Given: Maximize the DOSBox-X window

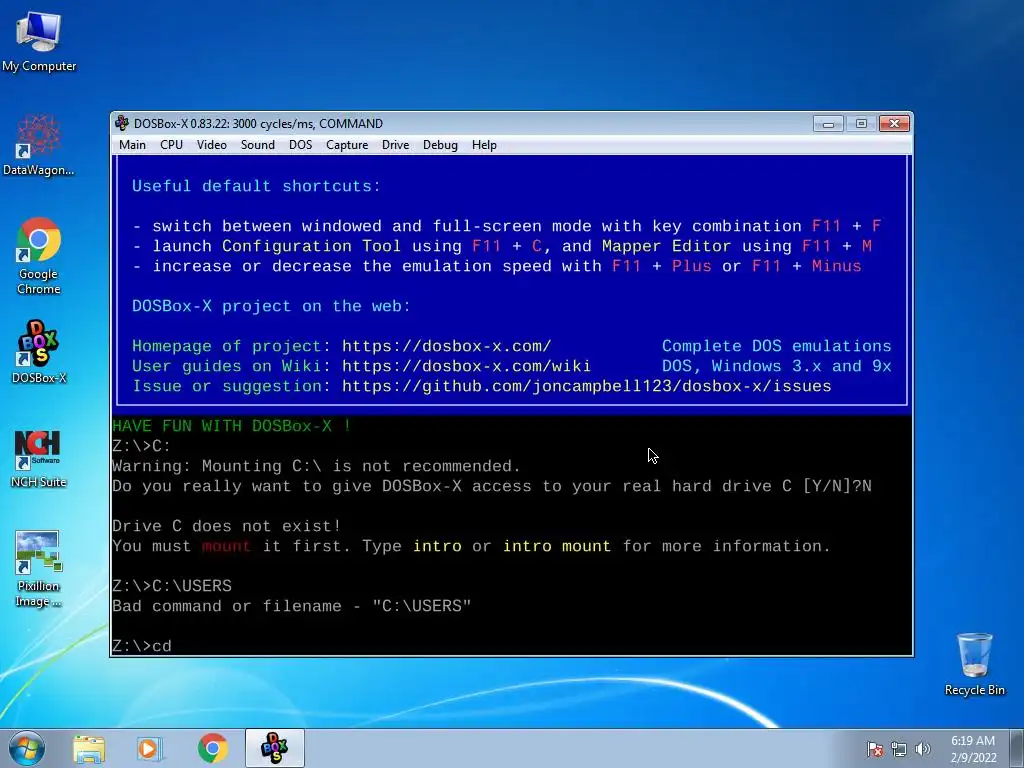Looking at the screenshot, I should 861,123.
